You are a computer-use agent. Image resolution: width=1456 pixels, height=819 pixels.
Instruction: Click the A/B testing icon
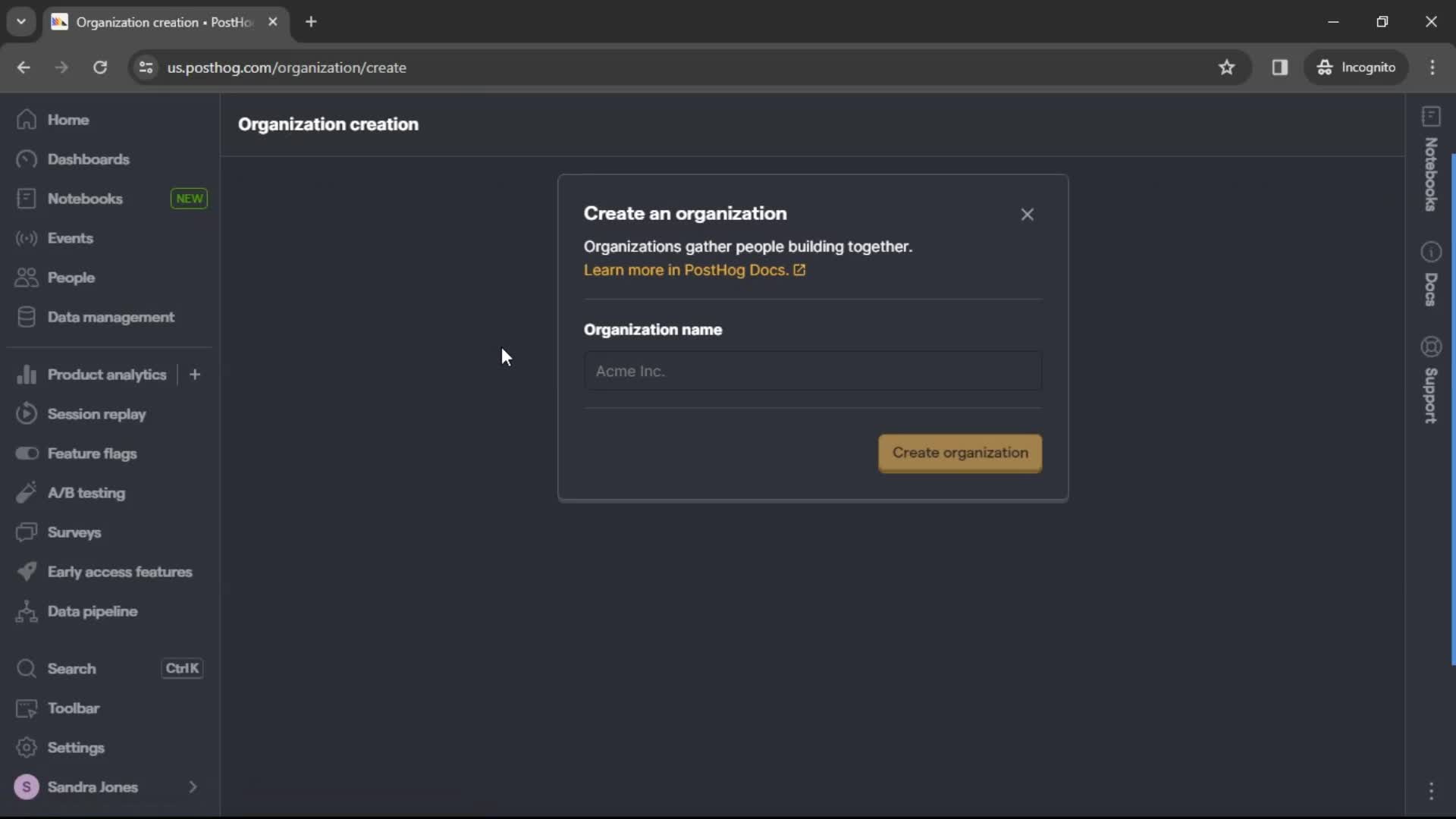(x=27, y=492)
